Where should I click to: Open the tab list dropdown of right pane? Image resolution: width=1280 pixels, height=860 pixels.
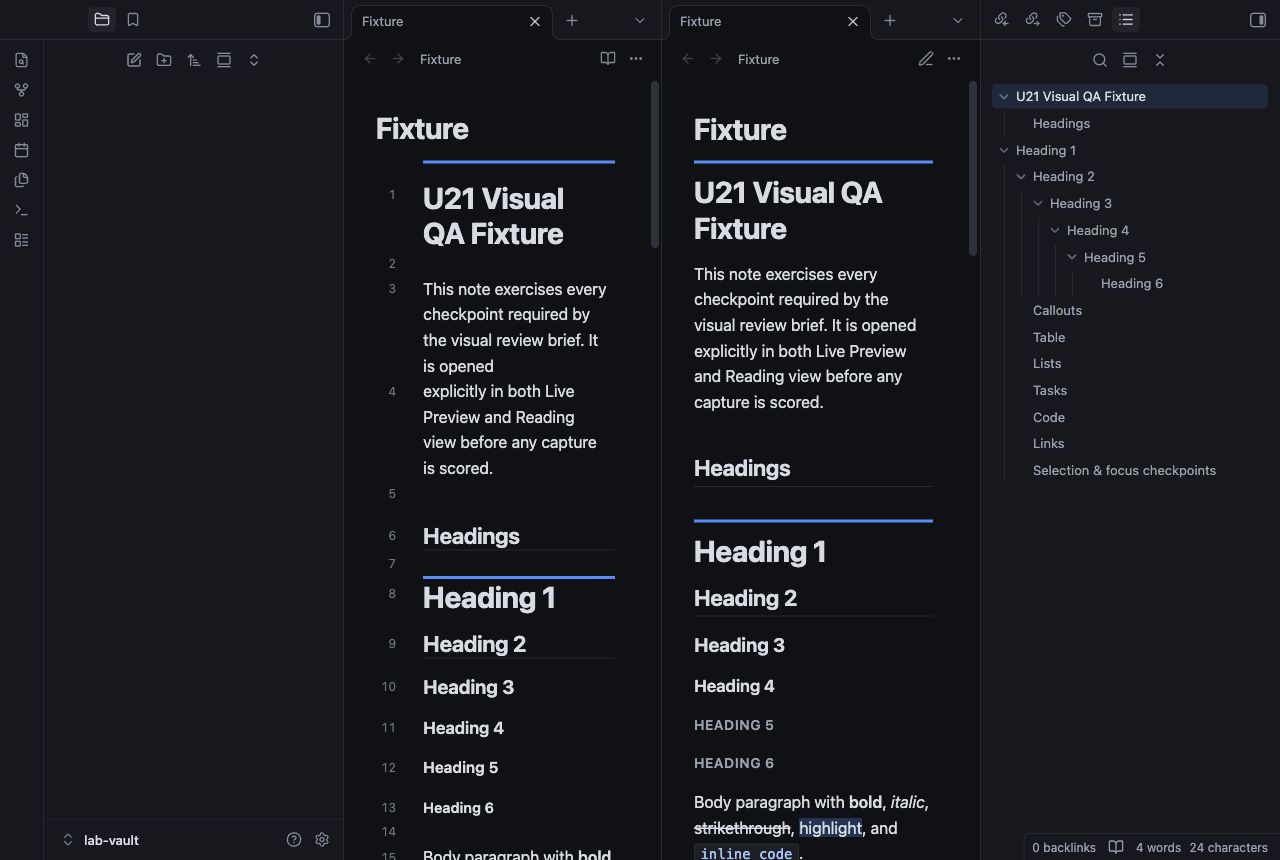pos(958,20)
